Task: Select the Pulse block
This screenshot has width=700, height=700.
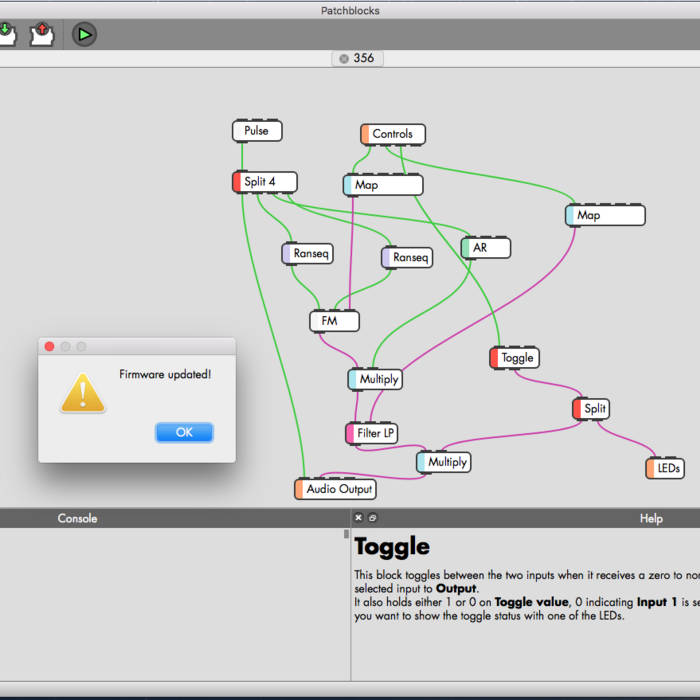Action: point(257,131)
